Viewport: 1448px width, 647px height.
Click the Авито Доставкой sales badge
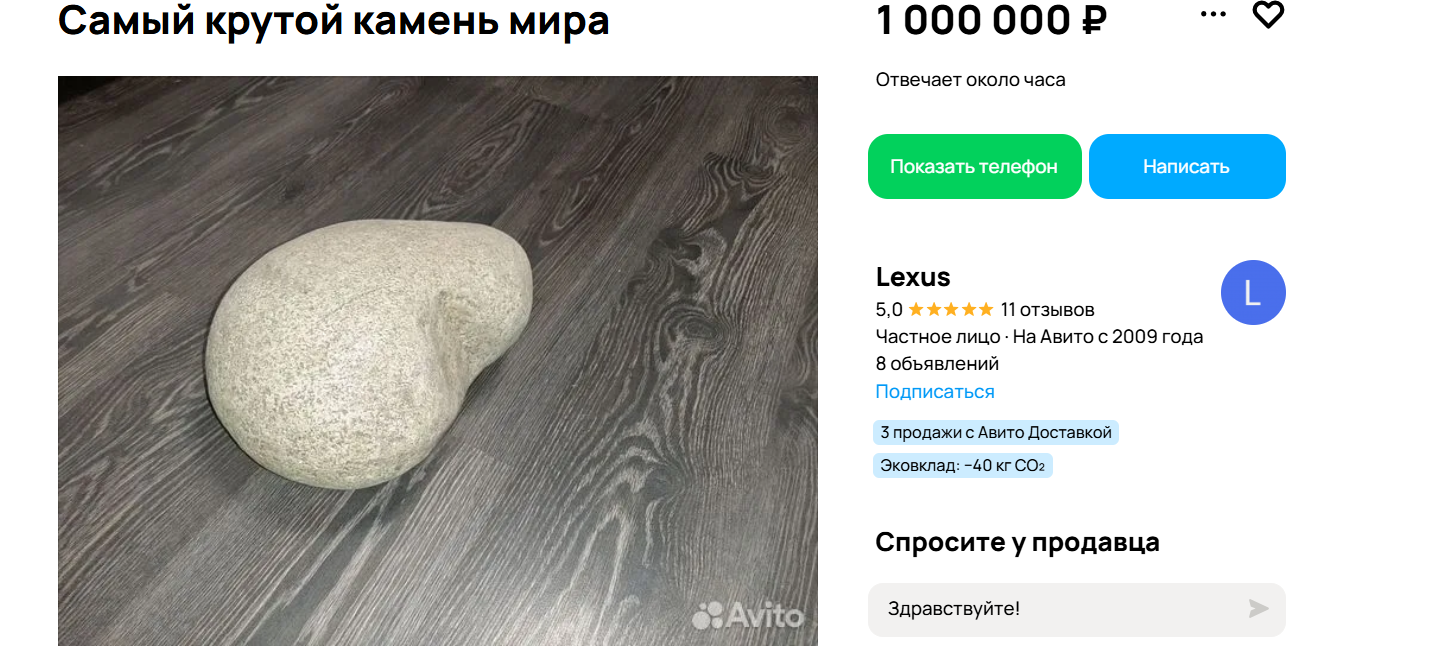[996, 433]
